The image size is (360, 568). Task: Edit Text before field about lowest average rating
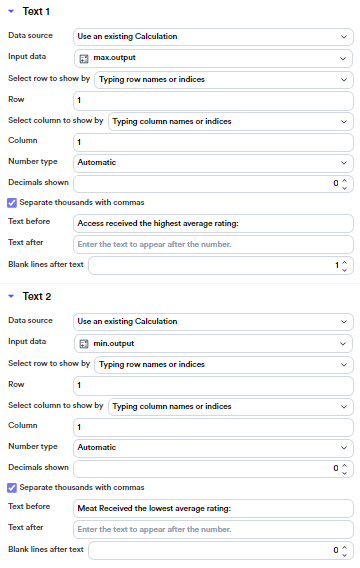tap(213, 509)
